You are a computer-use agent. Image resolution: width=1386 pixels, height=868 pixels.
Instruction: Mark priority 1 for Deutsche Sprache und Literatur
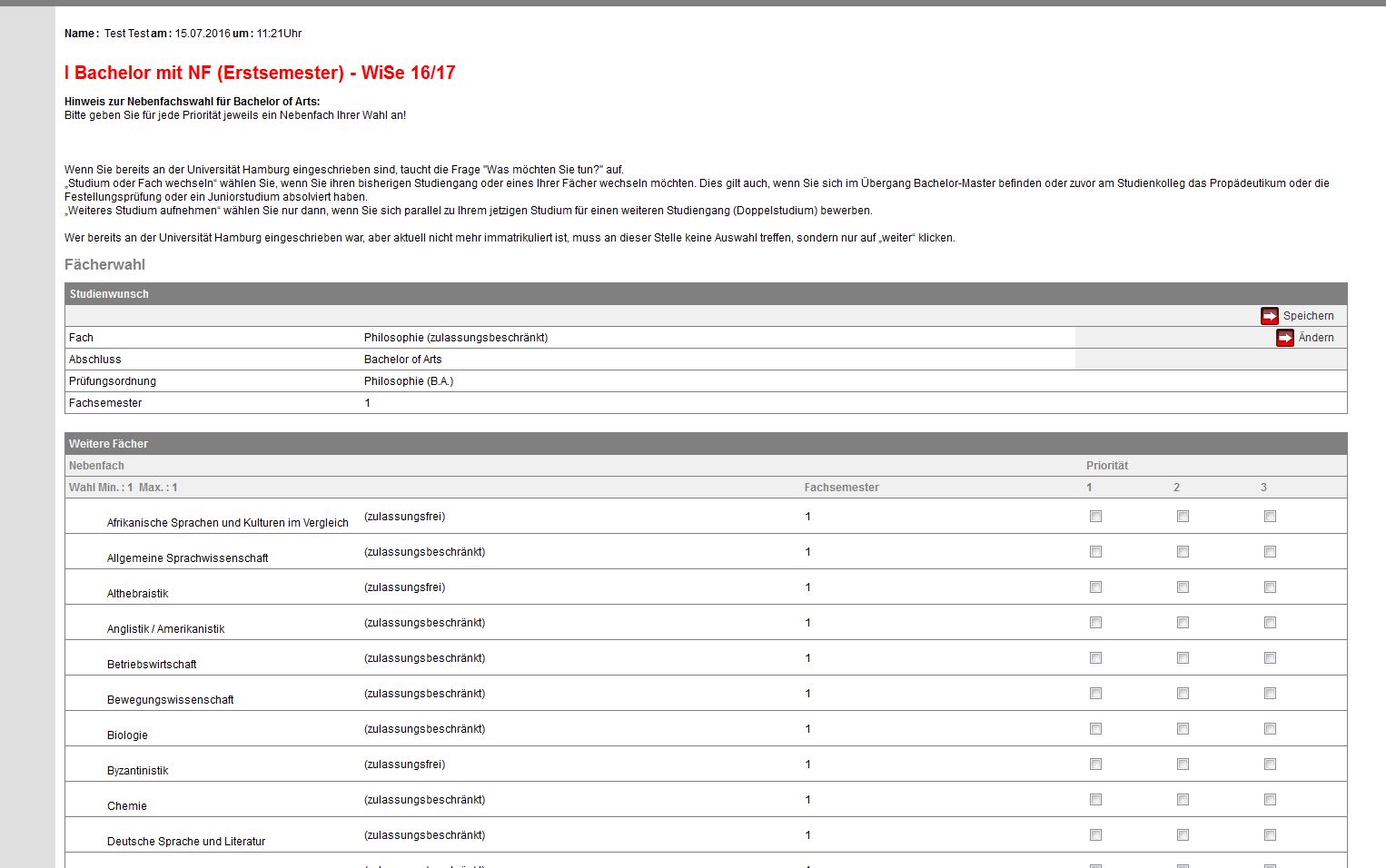[1095, 835]
